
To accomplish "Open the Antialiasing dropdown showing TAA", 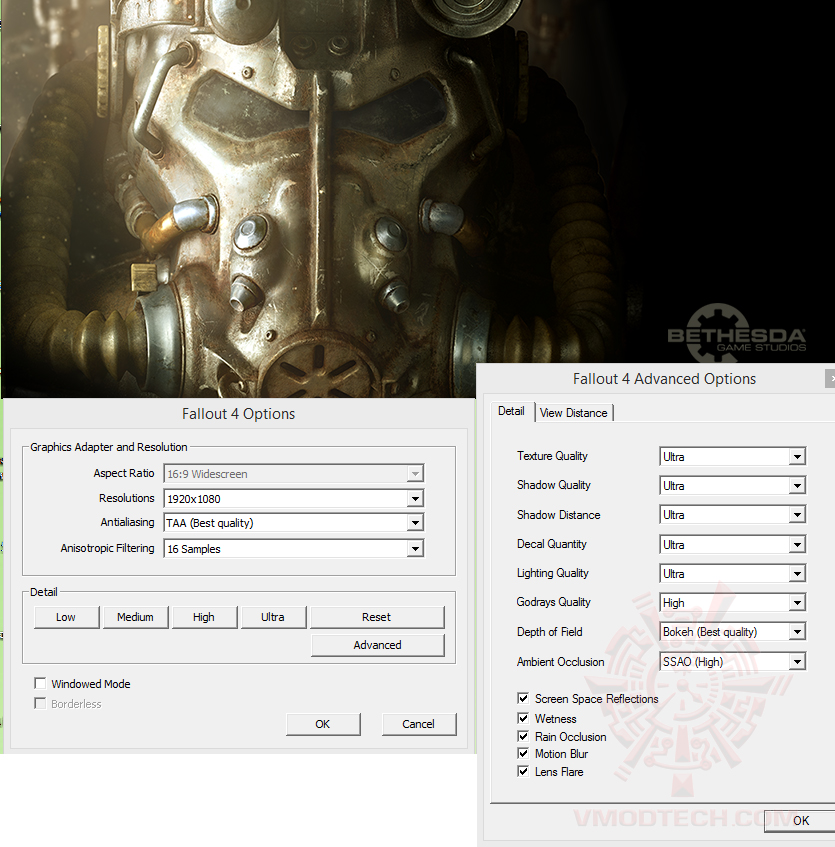I will pyautogui.click(x=293, y=522).
